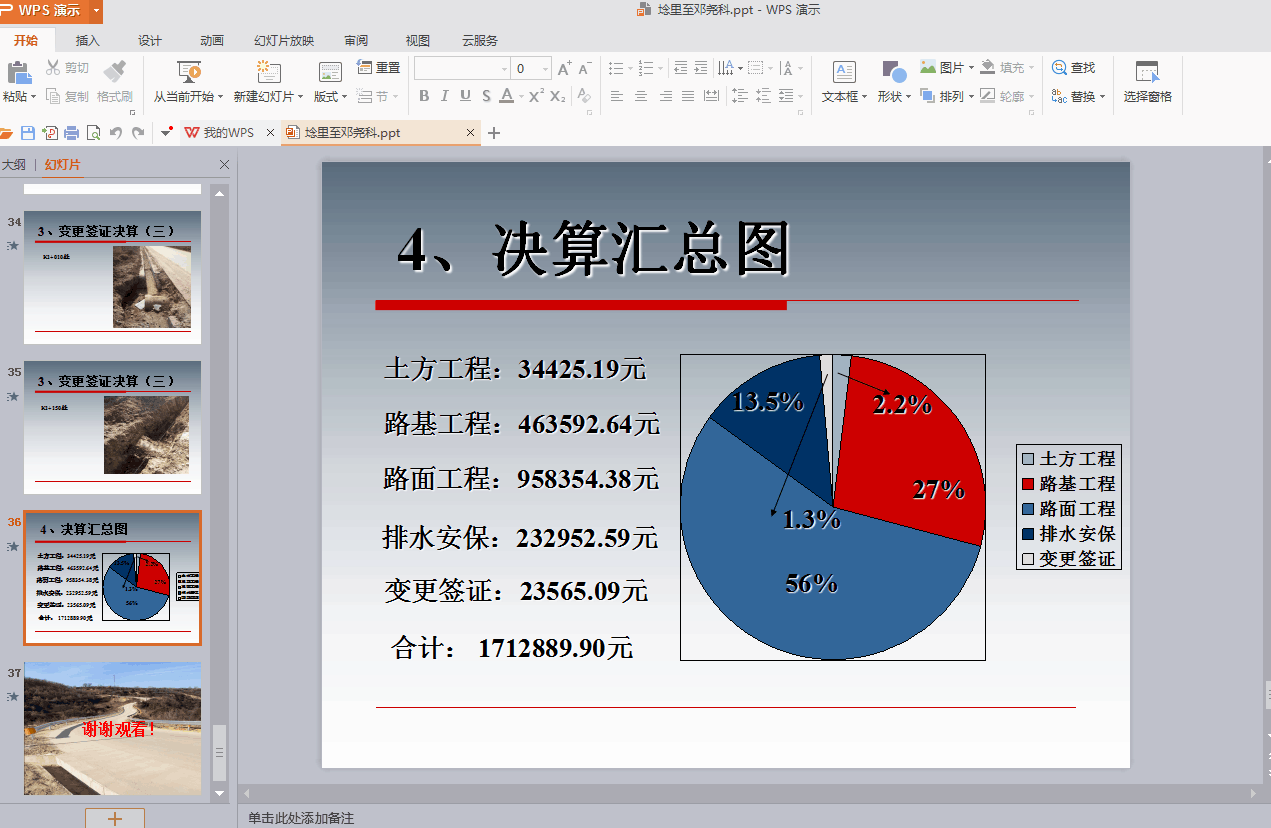Screen dimensions: 1271x828
Task: Click the Undo arrow icon
Action: pos(116,133)
